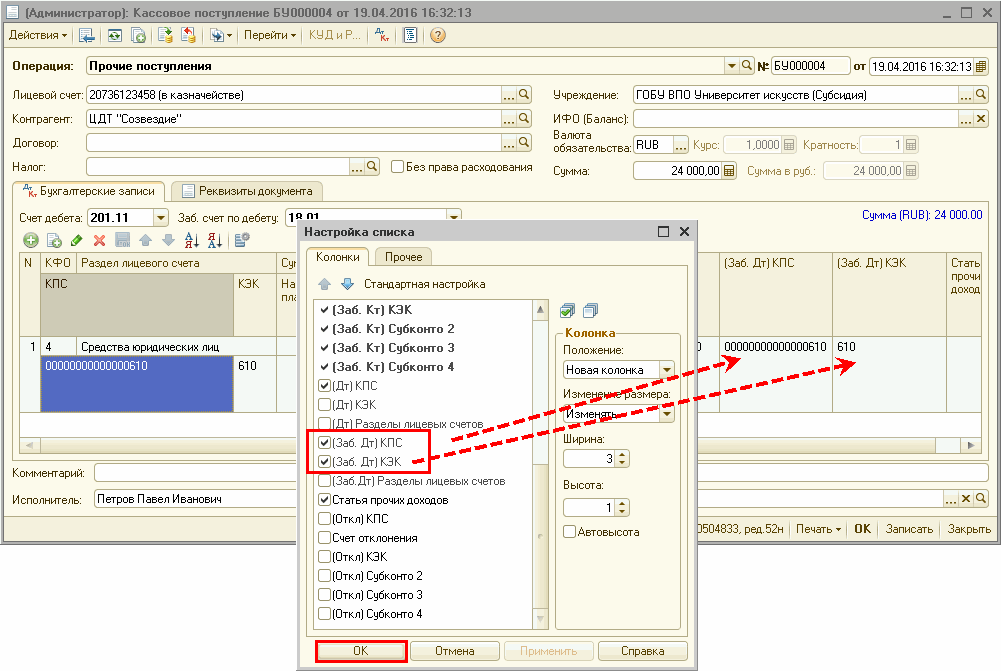Click the refresh toolbar icon

pyautogui.click(x=114, y=35)
